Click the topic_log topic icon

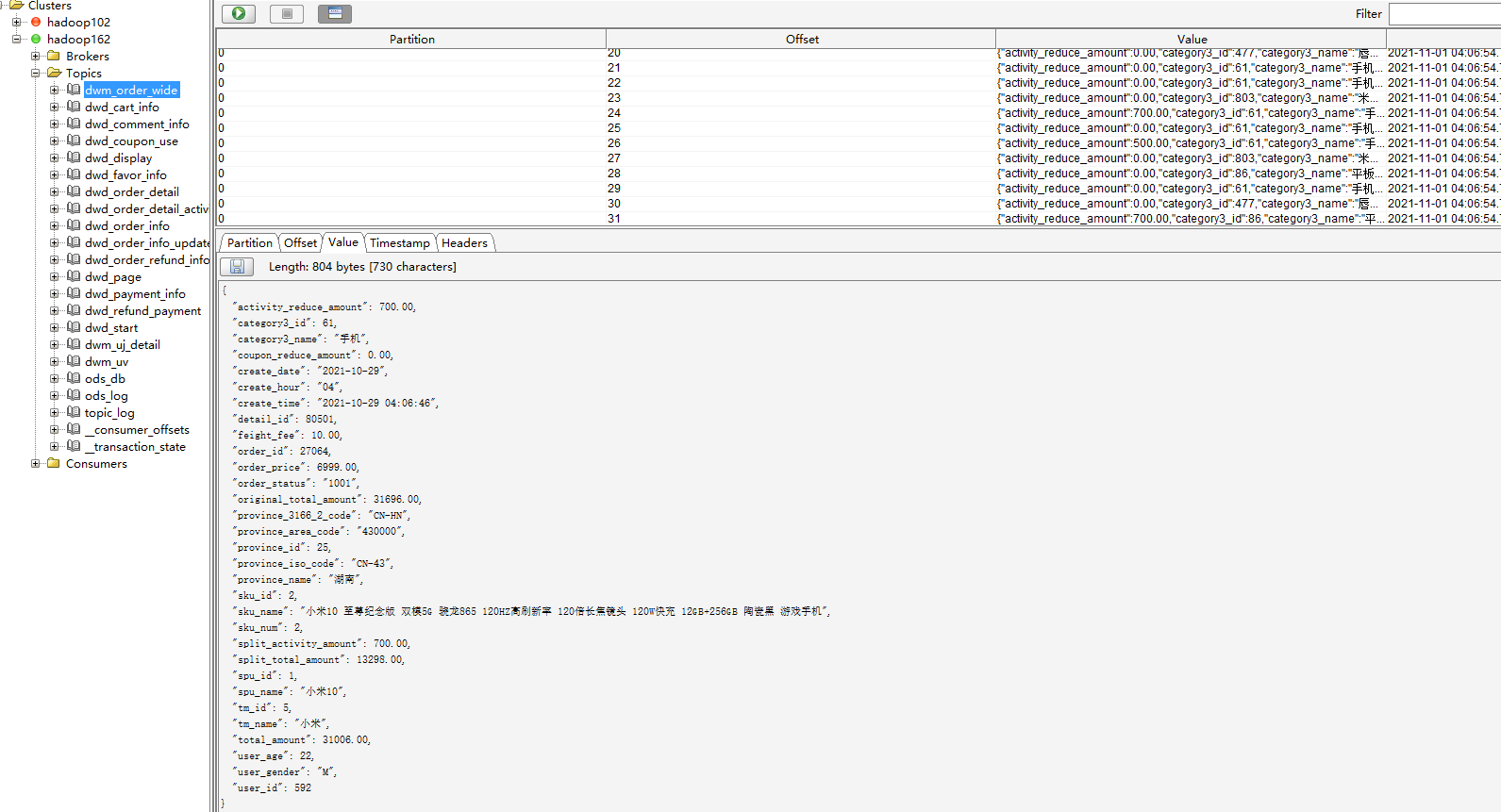coord(74,412)
